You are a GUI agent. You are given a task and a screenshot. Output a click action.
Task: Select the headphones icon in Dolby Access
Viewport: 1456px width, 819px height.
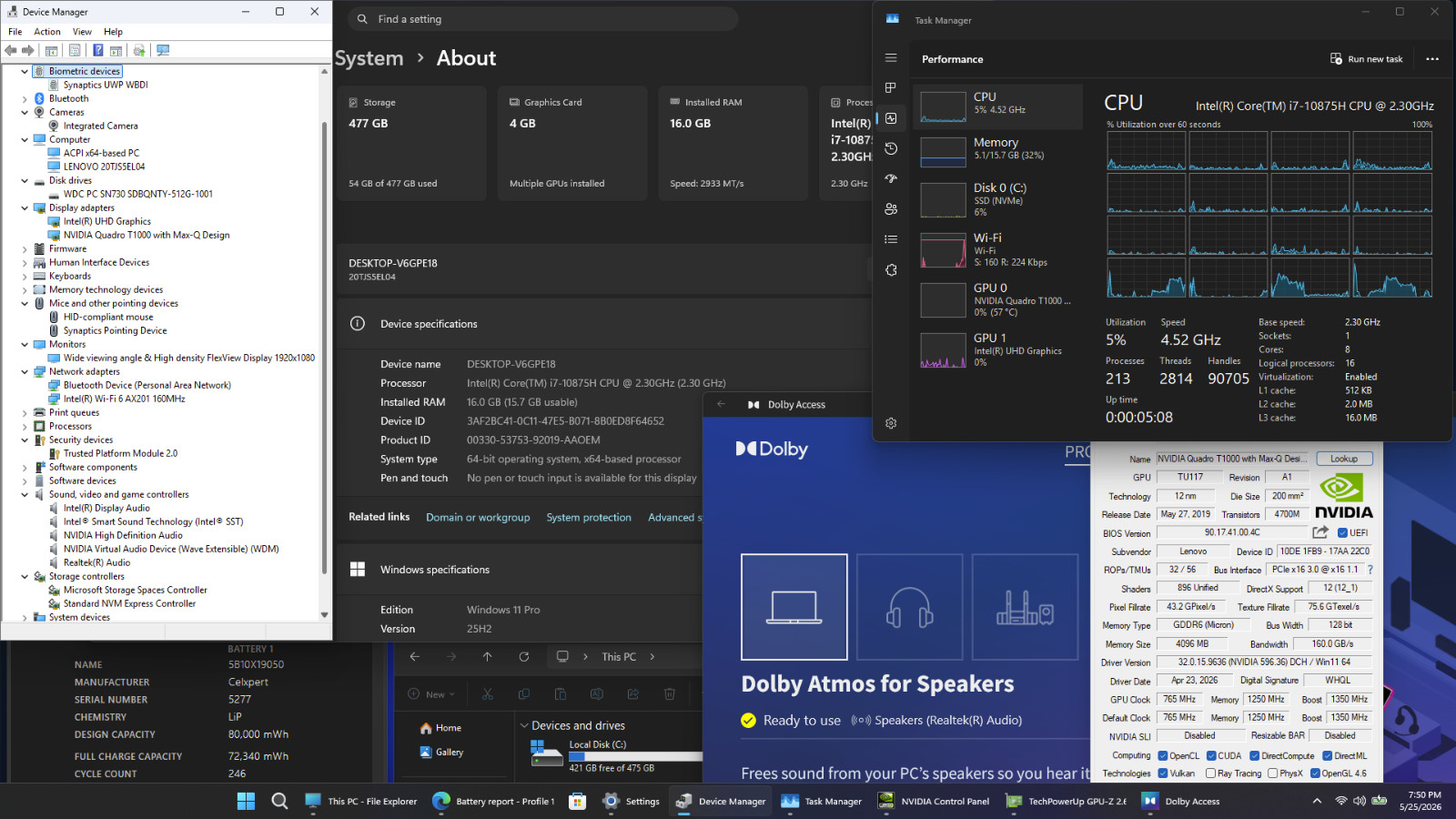[x=910, y=607]
